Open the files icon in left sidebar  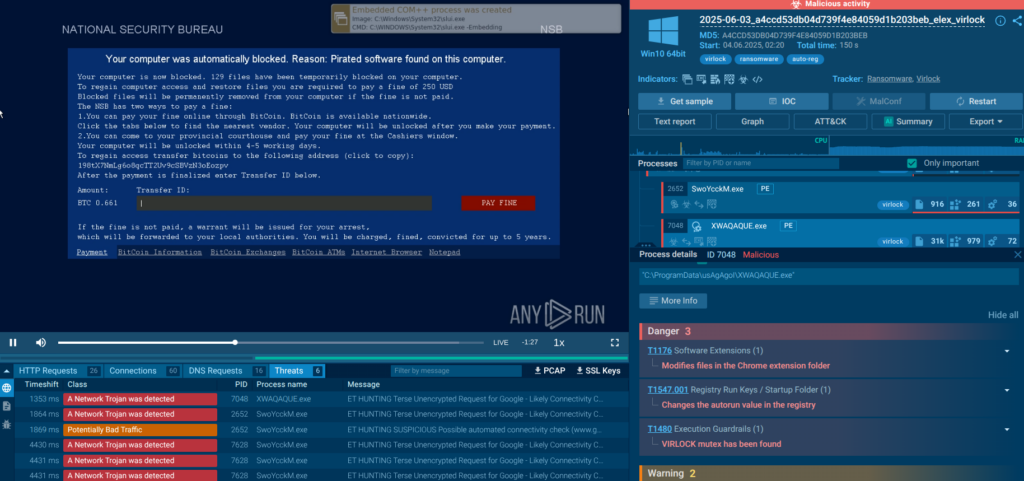pos(7,405)
